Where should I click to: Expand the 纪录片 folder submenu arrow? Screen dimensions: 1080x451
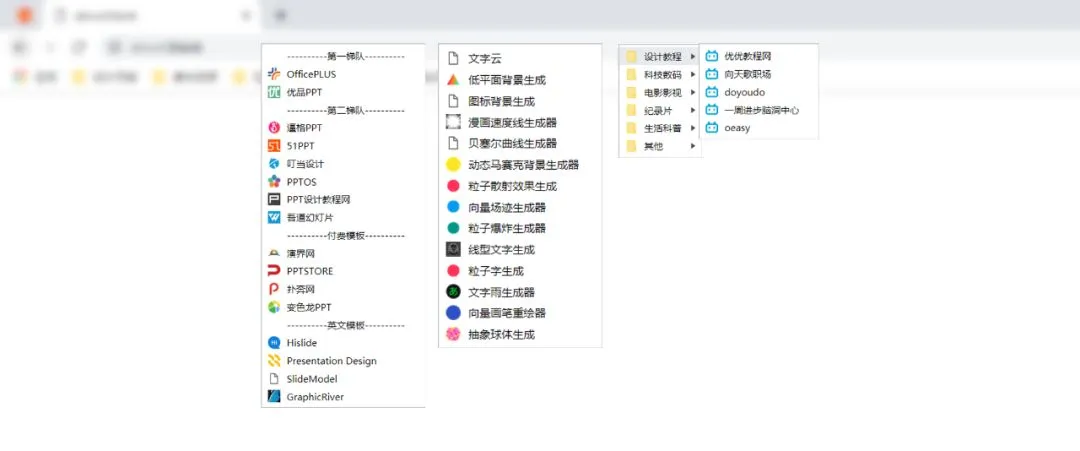[x=692, y=110]
